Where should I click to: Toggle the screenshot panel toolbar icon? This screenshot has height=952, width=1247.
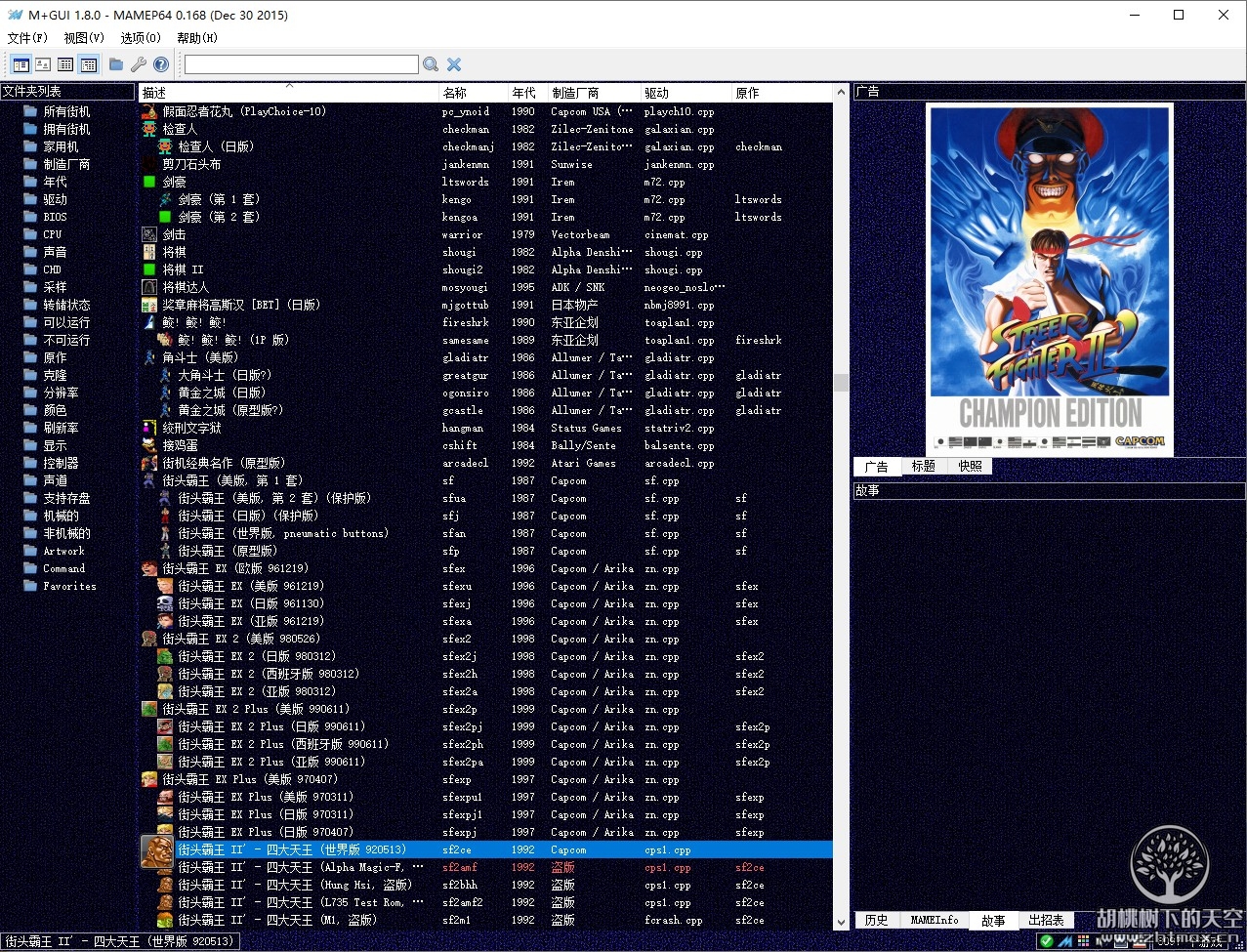click(x=43, y=64)
